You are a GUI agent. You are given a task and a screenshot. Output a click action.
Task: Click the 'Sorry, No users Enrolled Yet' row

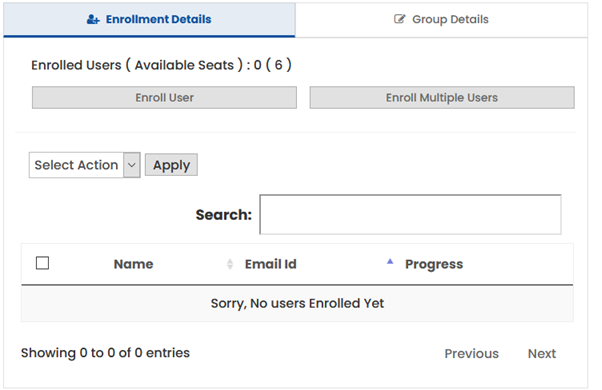coord(297,303)
